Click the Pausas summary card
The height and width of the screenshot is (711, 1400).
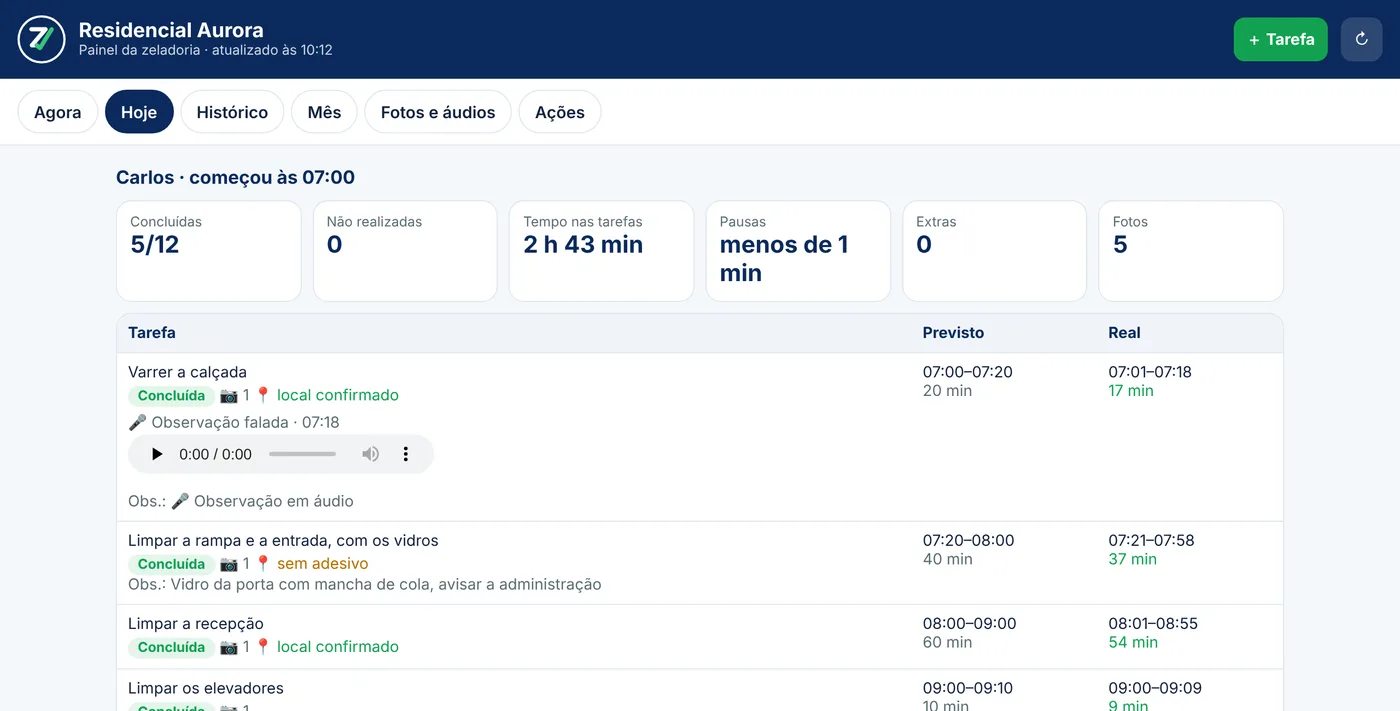(x=798, y=251)
